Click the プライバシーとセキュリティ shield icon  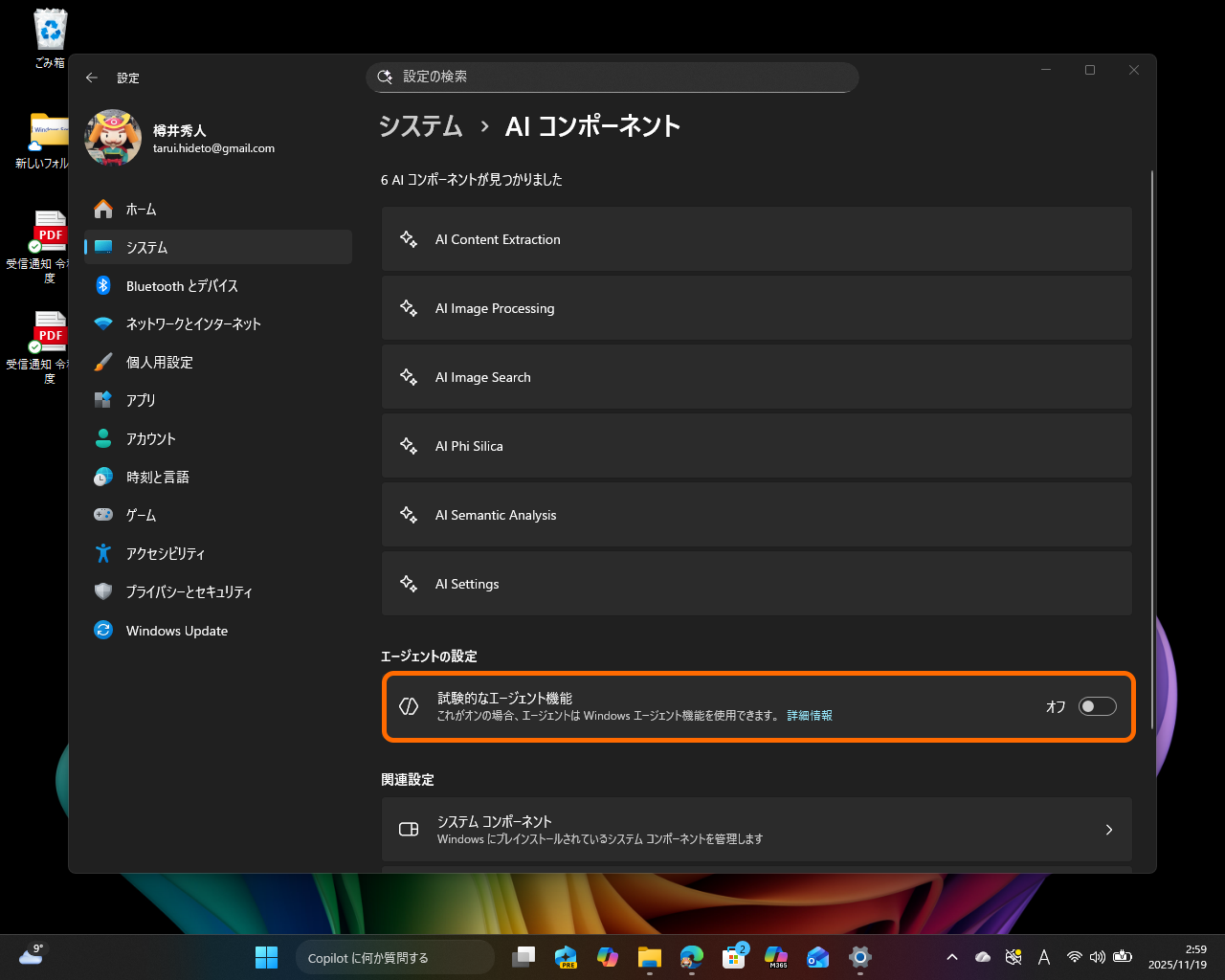103,591
